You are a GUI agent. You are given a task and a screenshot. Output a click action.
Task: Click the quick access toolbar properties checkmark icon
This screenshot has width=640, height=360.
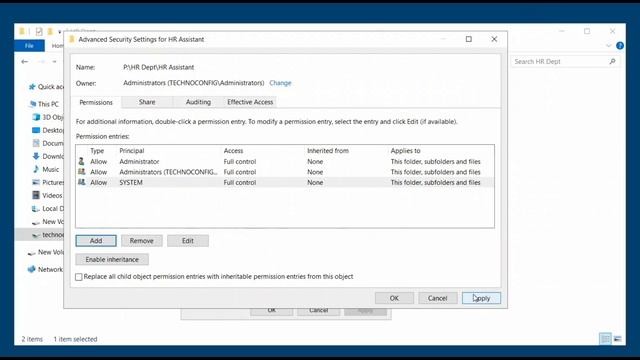point(39,31)
